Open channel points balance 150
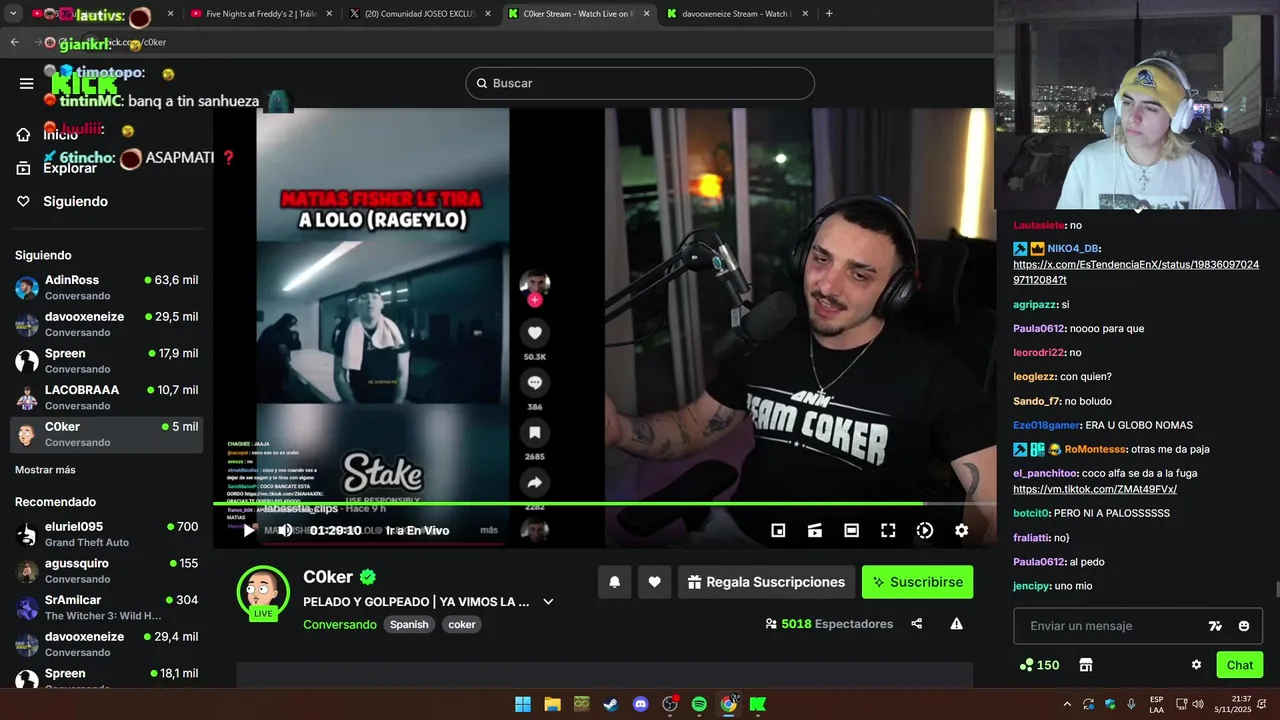Screen dimensions: 1280x720 pyautogui.click(x=1039, y=665)
